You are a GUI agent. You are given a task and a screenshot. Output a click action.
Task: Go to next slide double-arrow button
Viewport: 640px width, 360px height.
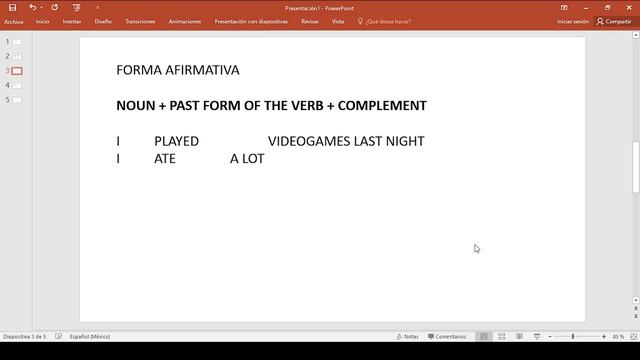tap(636, 316)
